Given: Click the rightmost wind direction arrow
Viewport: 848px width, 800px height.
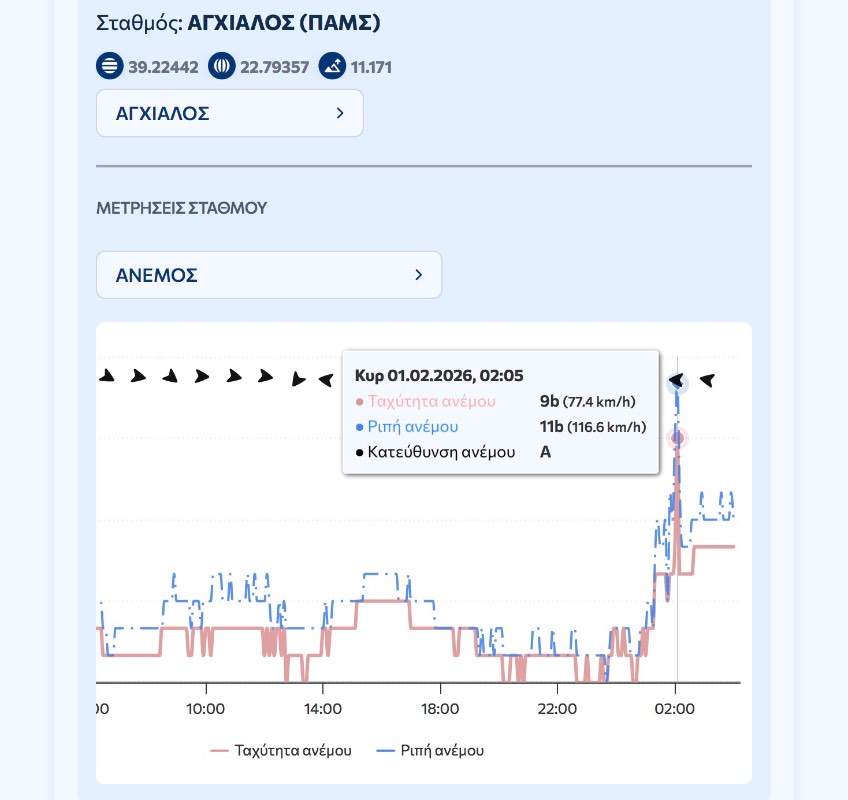Looking at the screenshot, I should 707,380.
